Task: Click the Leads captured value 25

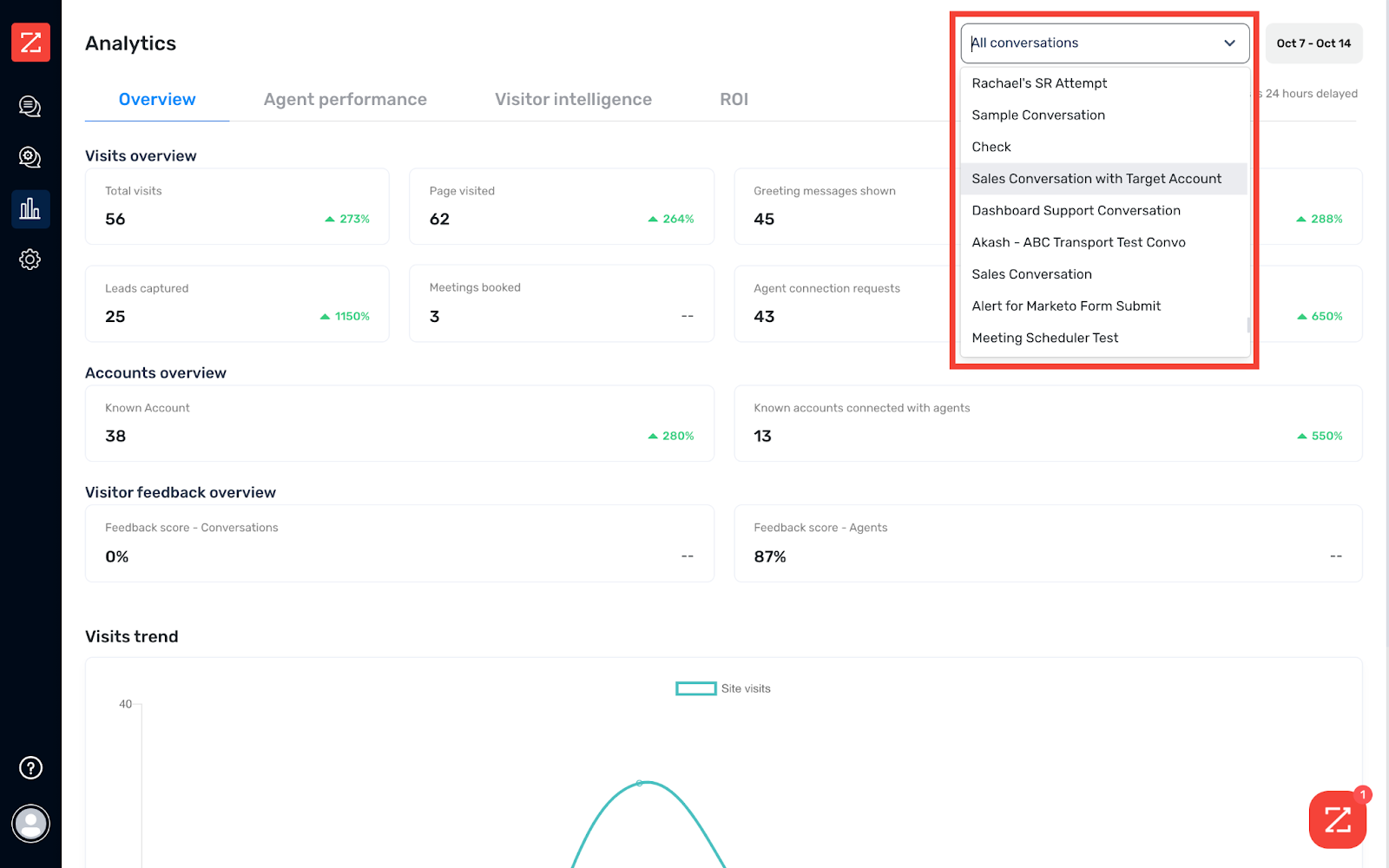Action: (115, 317)
